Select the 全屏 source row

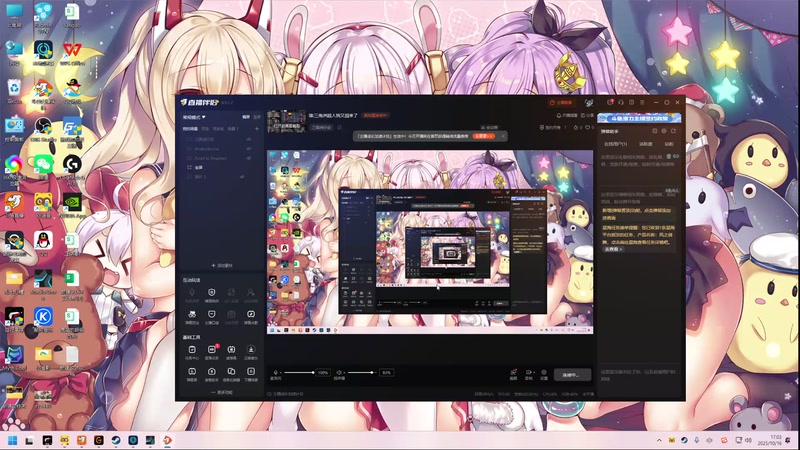(x=220, y=167)
